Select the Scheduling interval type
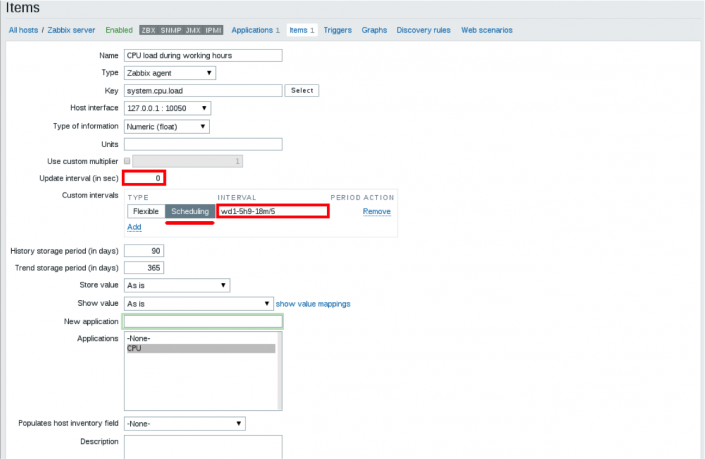This screenshot has height=459, width=705. coord(190,211)
